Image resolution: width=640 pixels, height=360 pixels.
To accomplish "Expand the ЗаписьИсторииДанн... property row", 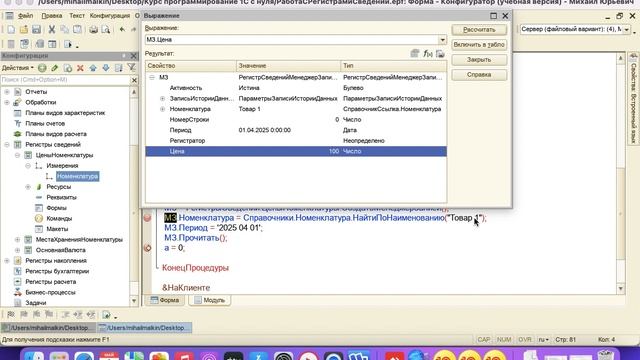I will [x=162, y=98].
